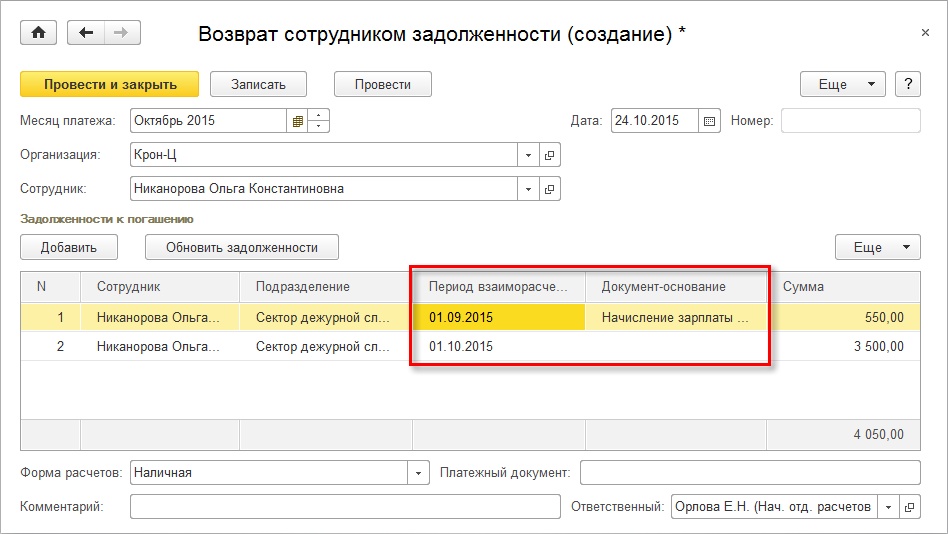Image resolution: width=948 pixels, height=534 pixels.
Task: Open calendar picker for Дата field
Action: coord(710,121)
